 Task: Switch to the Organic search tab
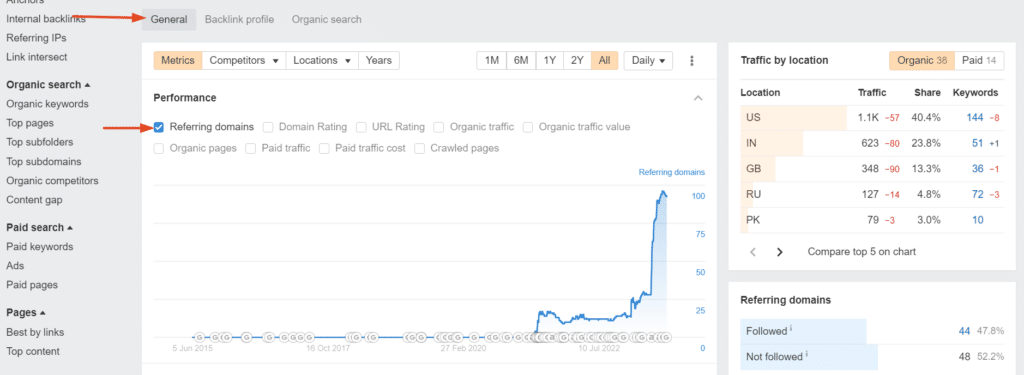point(327,20)
